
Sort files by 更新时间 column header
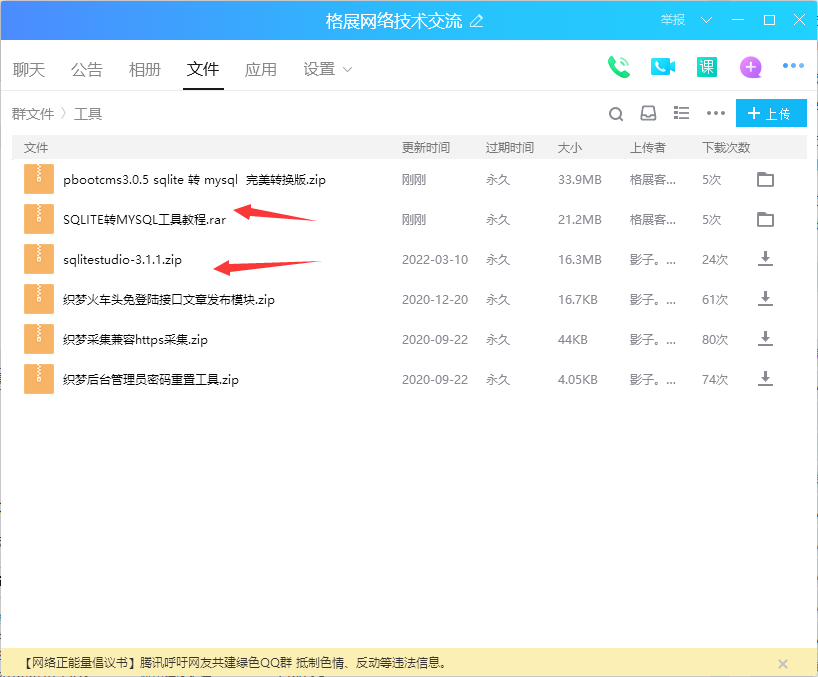pos(425,147)
